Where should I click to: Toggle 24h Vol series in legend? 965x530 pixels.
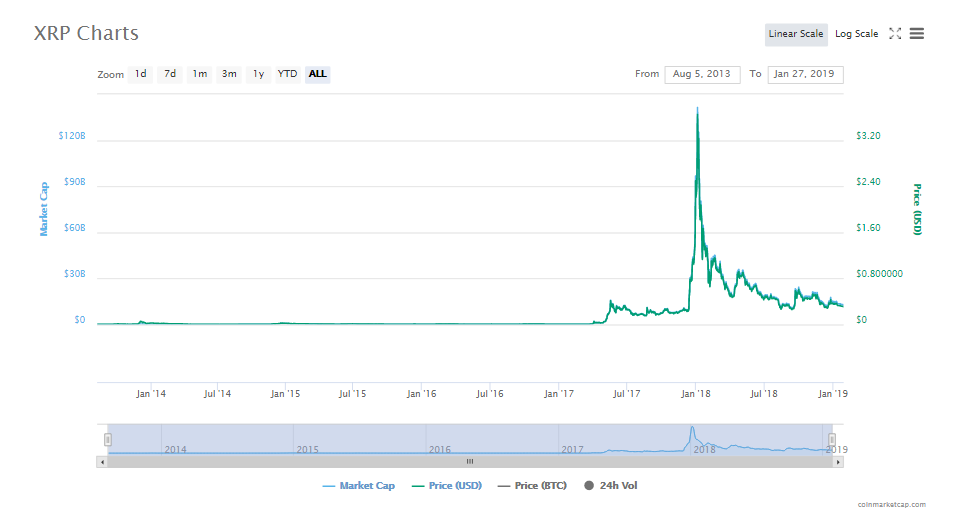[x=611, y=486]
